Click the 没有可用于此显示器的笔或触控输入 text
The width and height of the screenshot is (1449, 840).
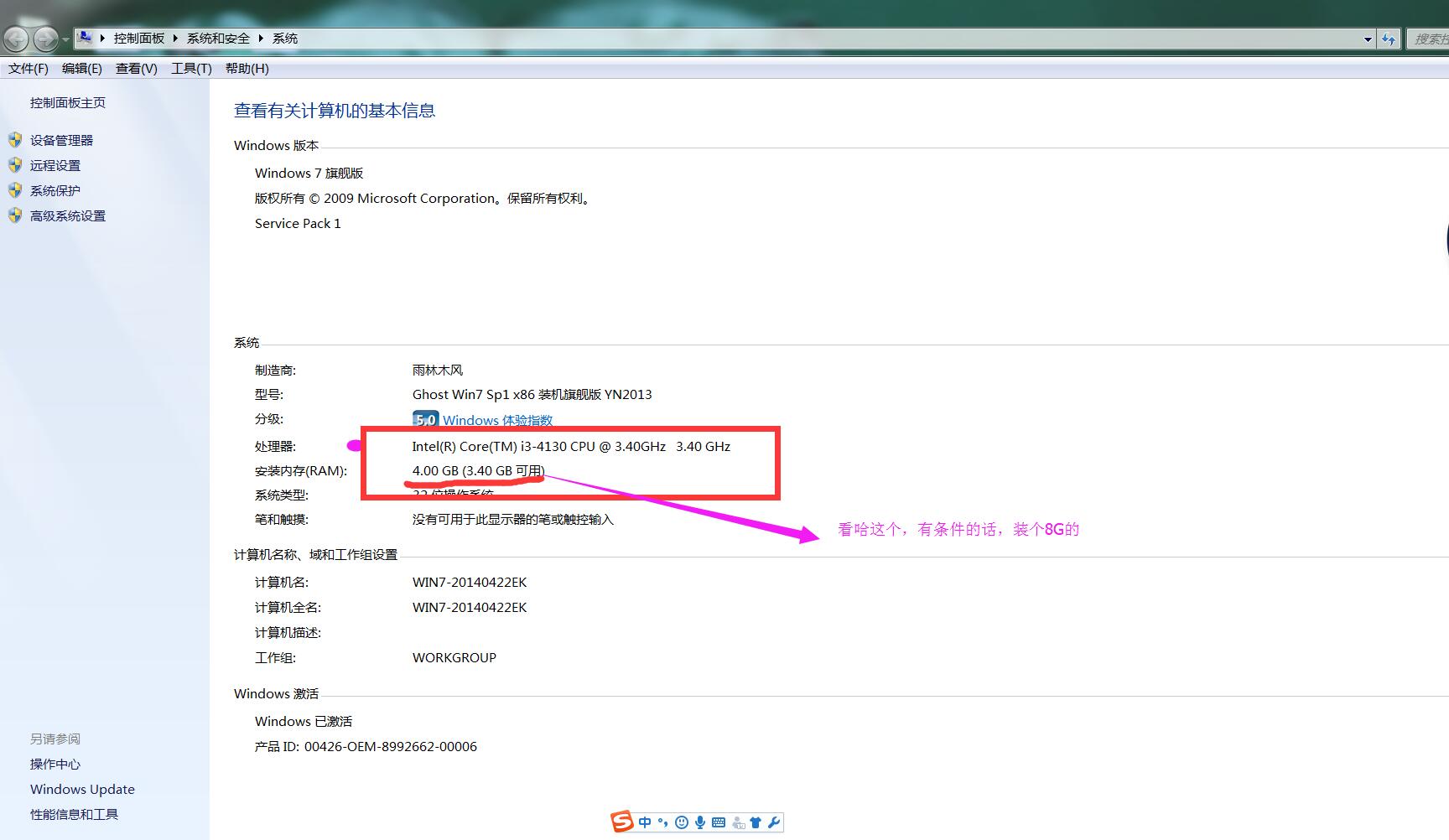(x=513, y=520)
